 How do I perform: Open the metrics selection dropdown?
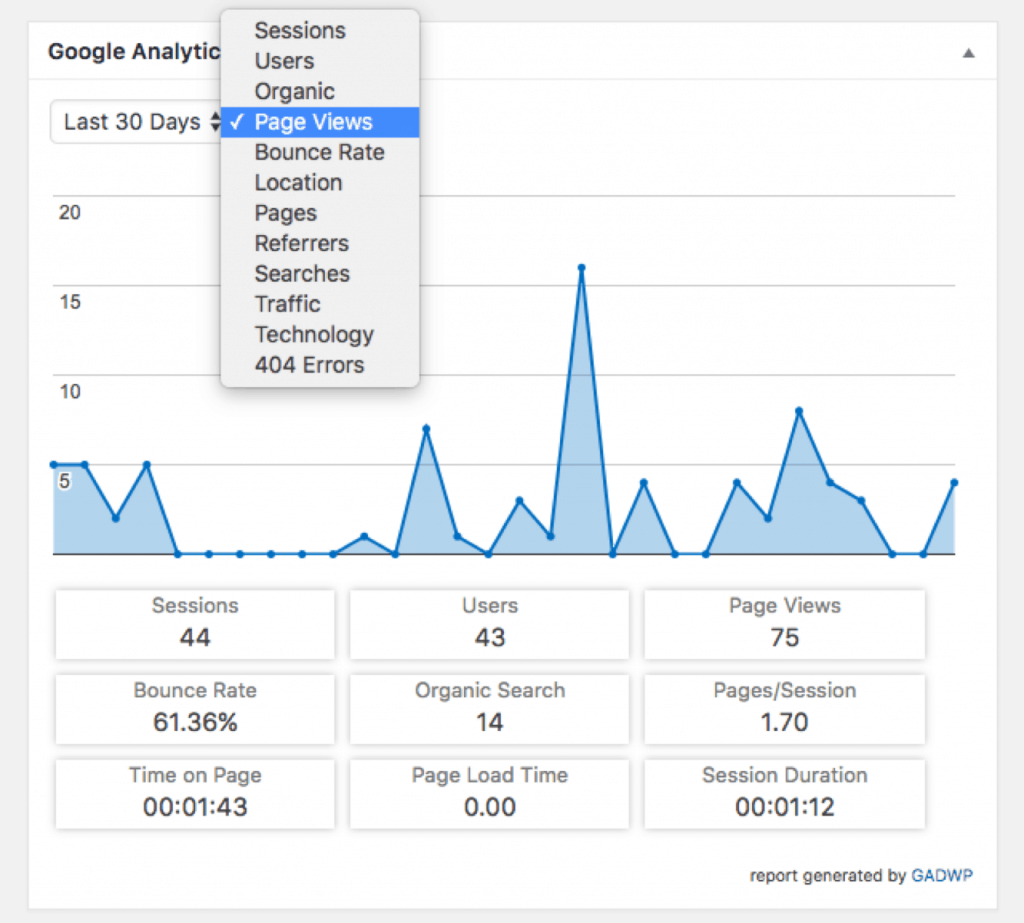tap(320, 121)
